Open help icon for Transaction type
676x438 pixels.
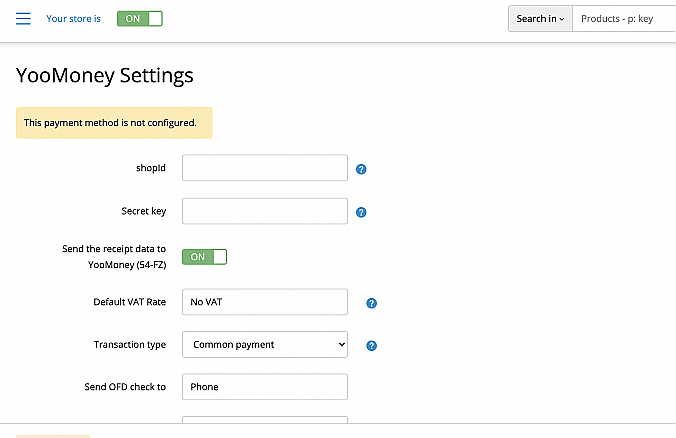(371, 346)
